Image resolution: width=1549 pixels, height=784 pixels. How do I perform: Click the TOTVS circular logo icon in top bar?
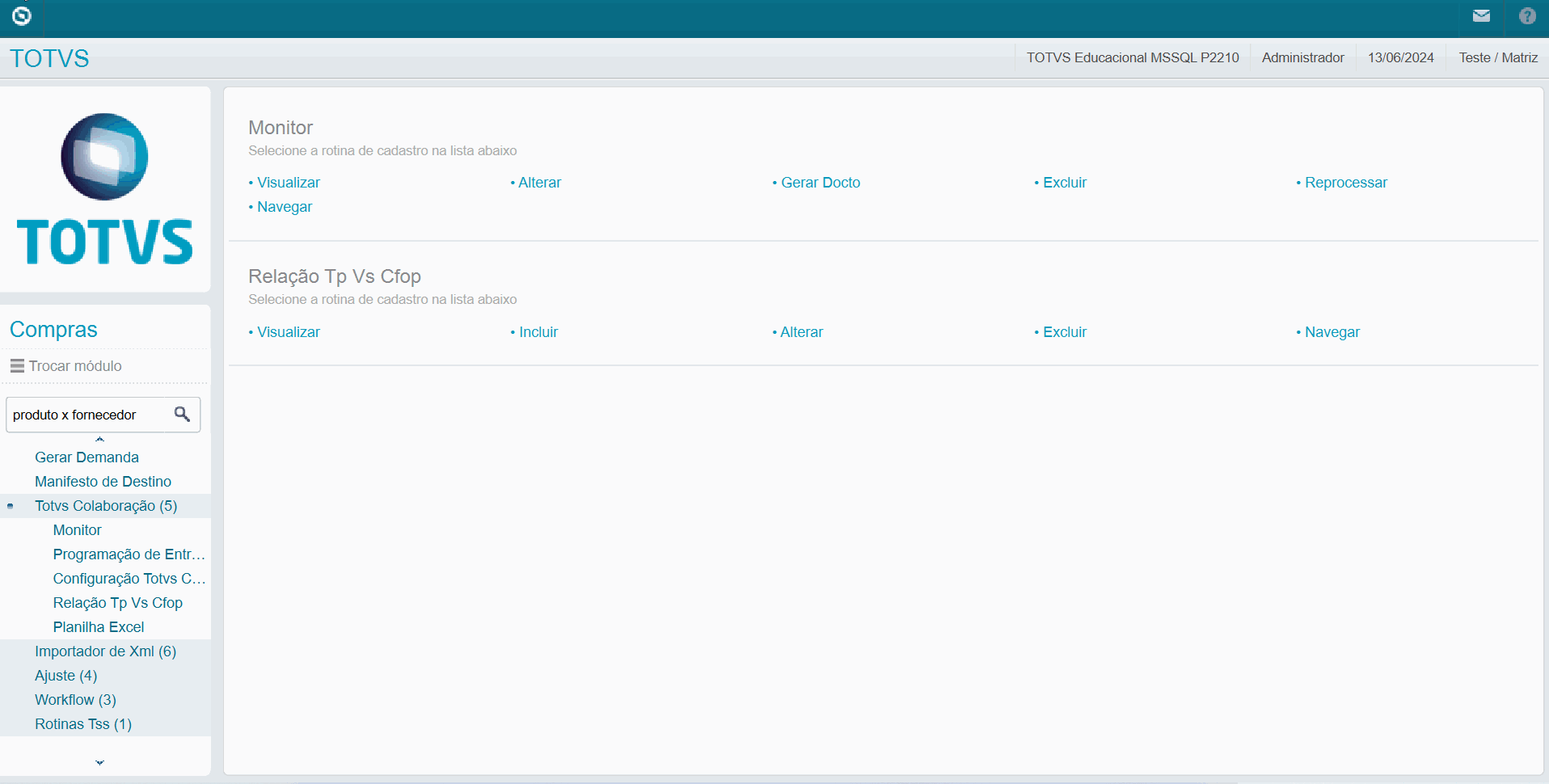pos(22,15)
